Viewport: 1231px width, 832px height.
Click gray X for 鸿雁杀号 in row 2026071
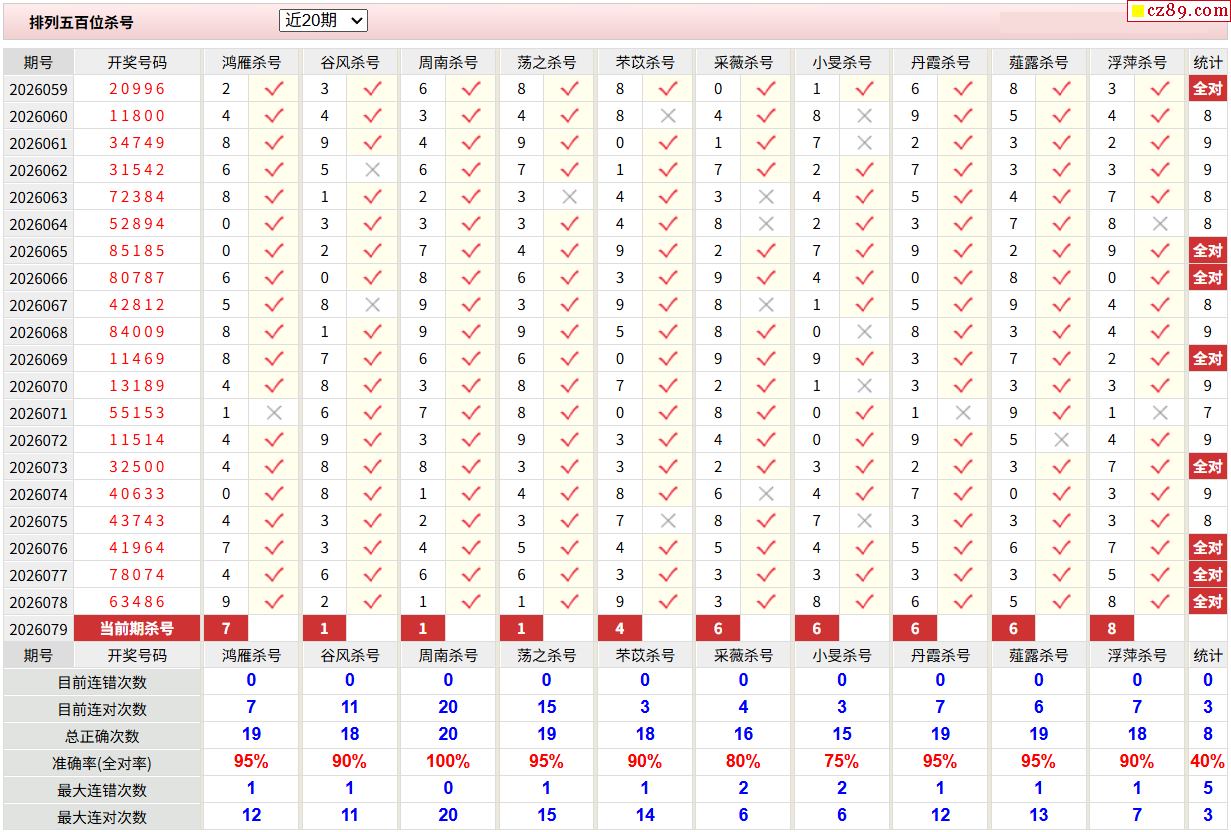coord(274,413)
